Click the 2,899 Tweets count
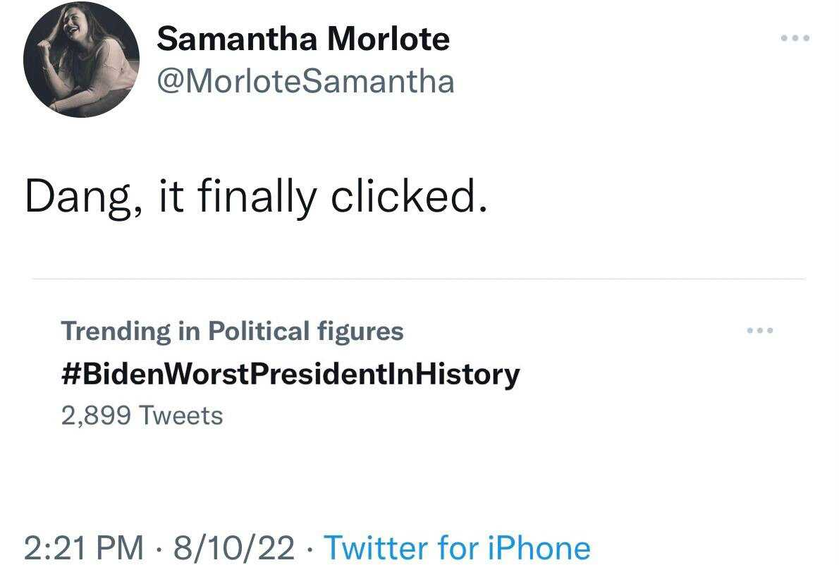 tap(142, 415)
